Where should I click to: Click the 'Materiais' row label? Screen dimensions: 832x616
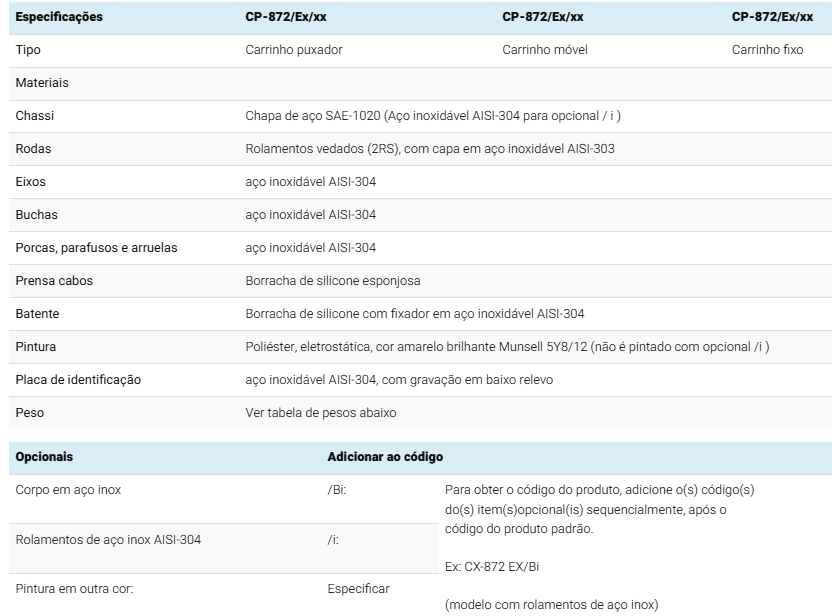pyautogui.click(x=42, y=83)
